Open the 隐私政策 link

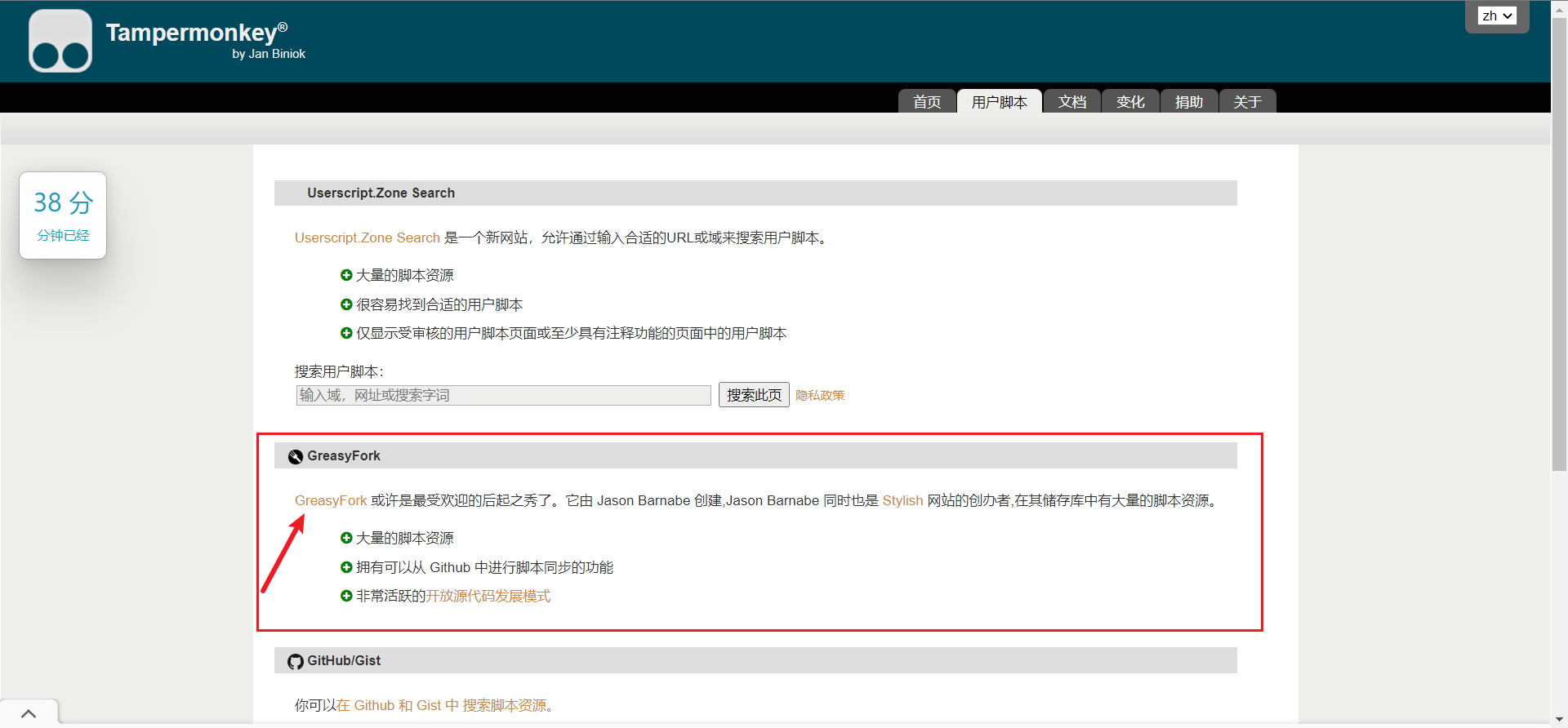(x=820, y=395)
